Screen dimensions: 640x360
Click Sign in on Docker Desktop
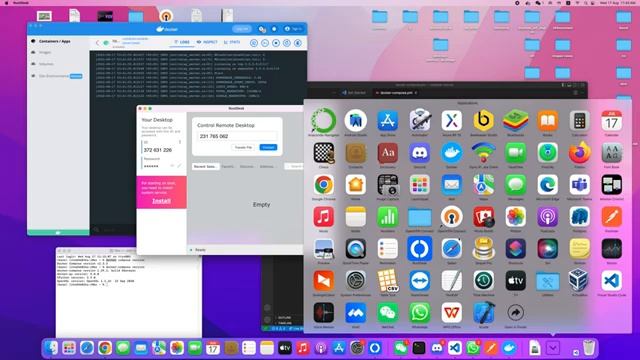pos(293,29)
